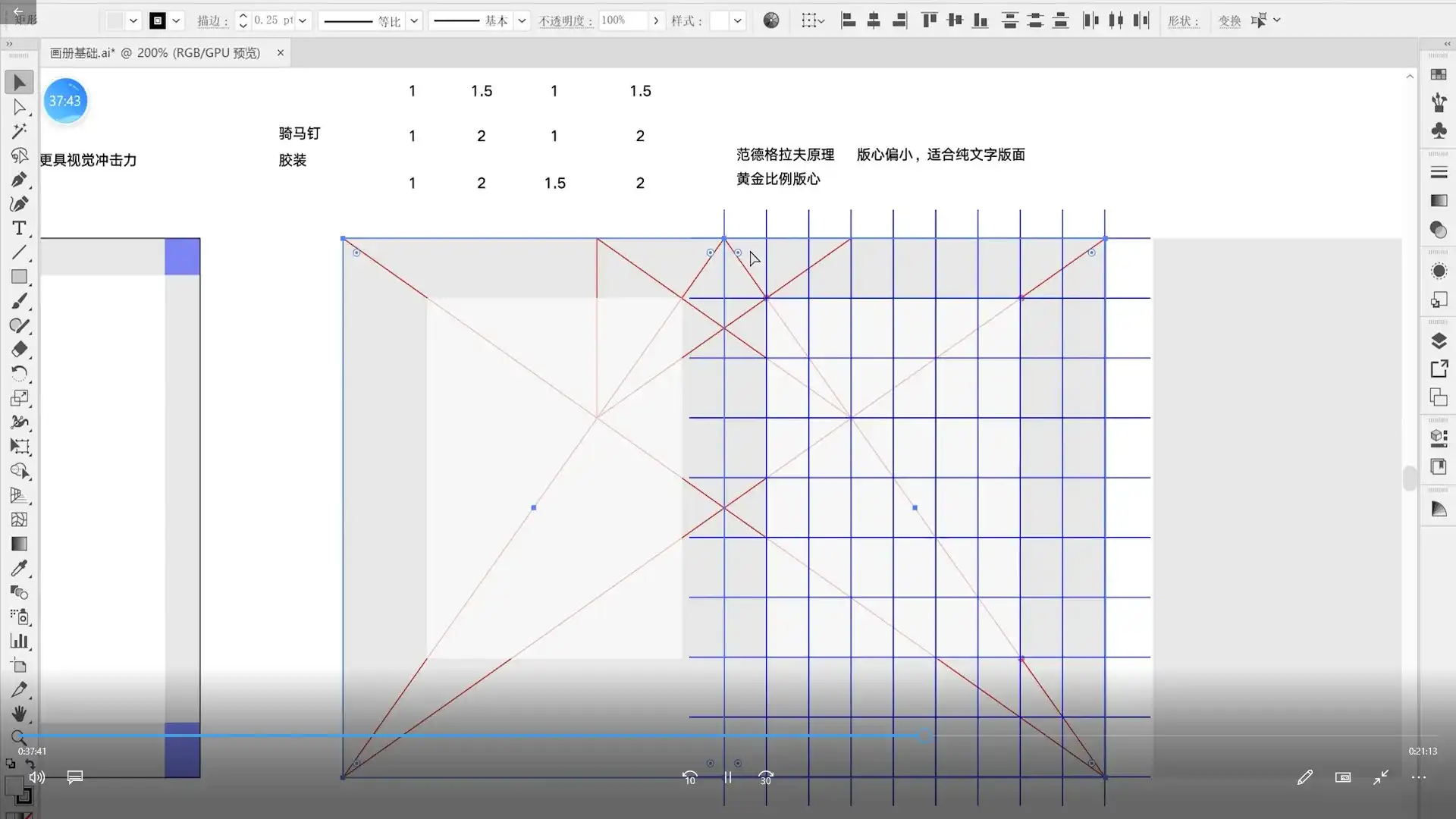Click horizontal align left icon
Viewport: 1456px width, 819px height.
(x=849, y=20)
